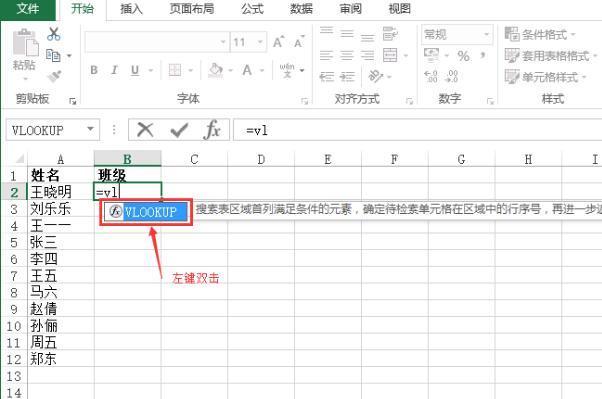Toggle Bold formatting
Image resolution: width=602 pixels, height=399 pixels.
click(94, 70)
